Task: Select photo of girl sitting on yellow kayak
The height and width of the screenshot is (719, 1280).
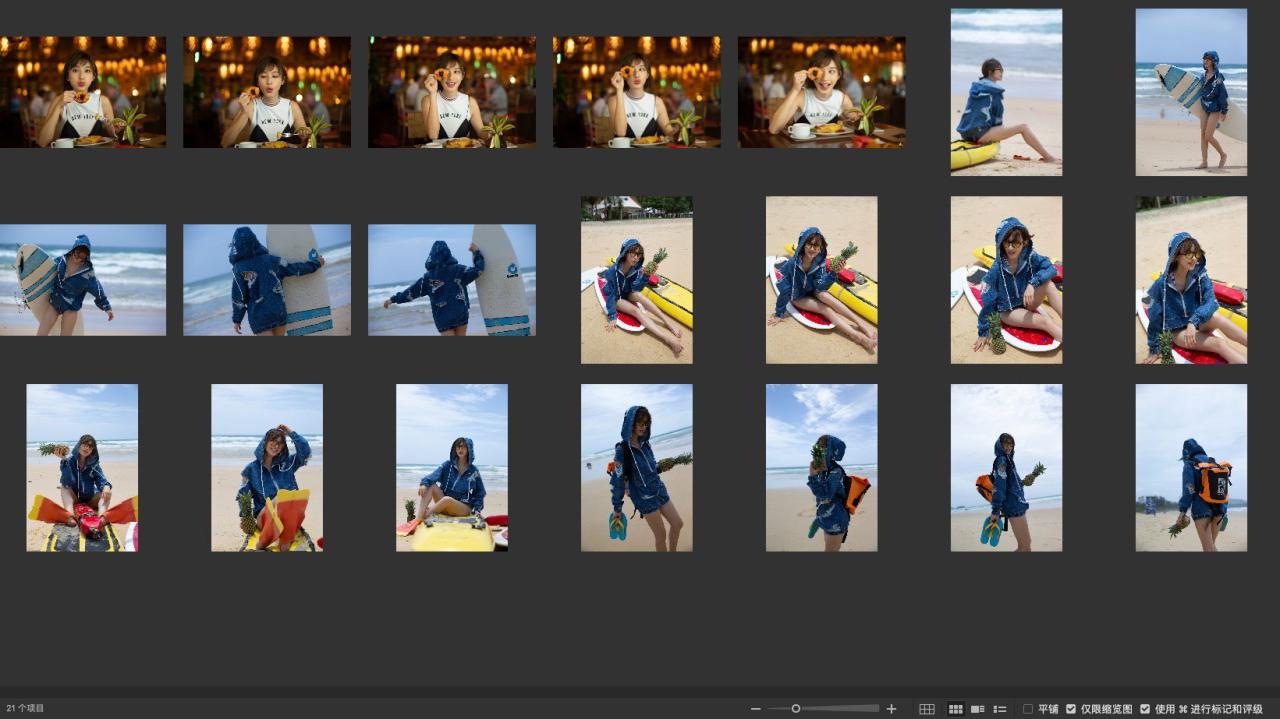Action: click(451, 468)
